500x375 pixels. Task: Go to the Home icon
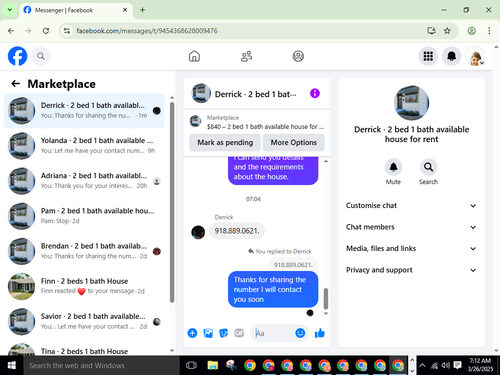[194, 56]
